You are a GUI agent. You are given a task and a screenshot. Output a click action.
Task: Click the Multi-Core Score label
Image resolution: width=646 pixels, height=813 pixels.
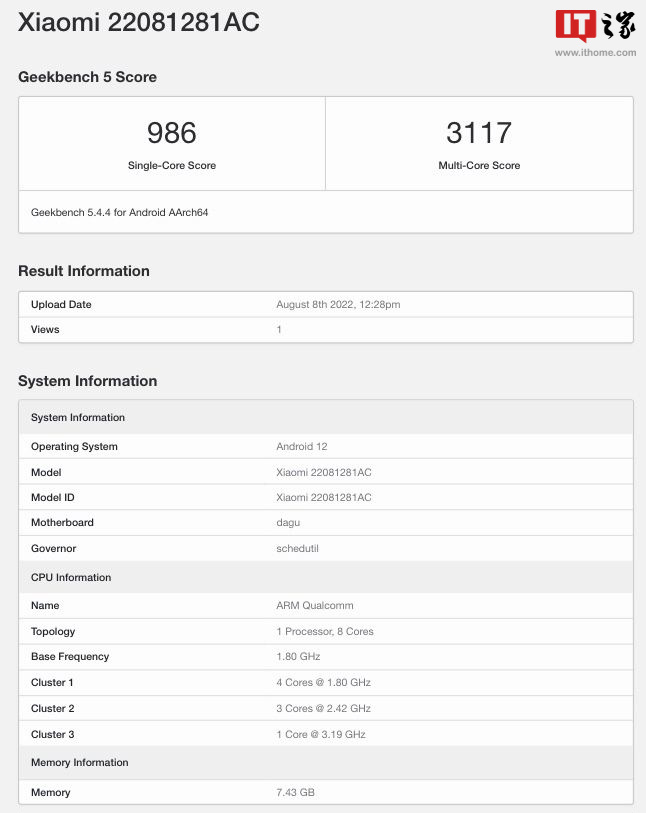tap(479, 165)
